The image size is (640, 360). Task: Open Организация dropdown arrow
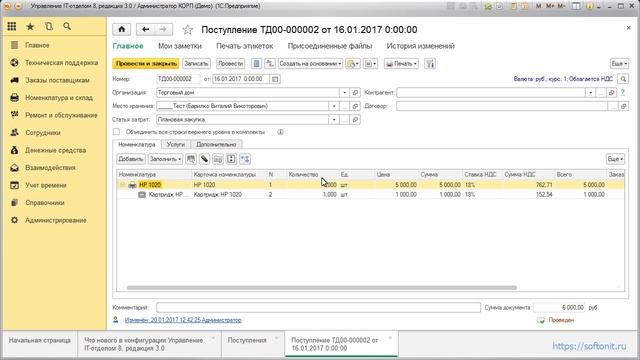click(344, 93)
